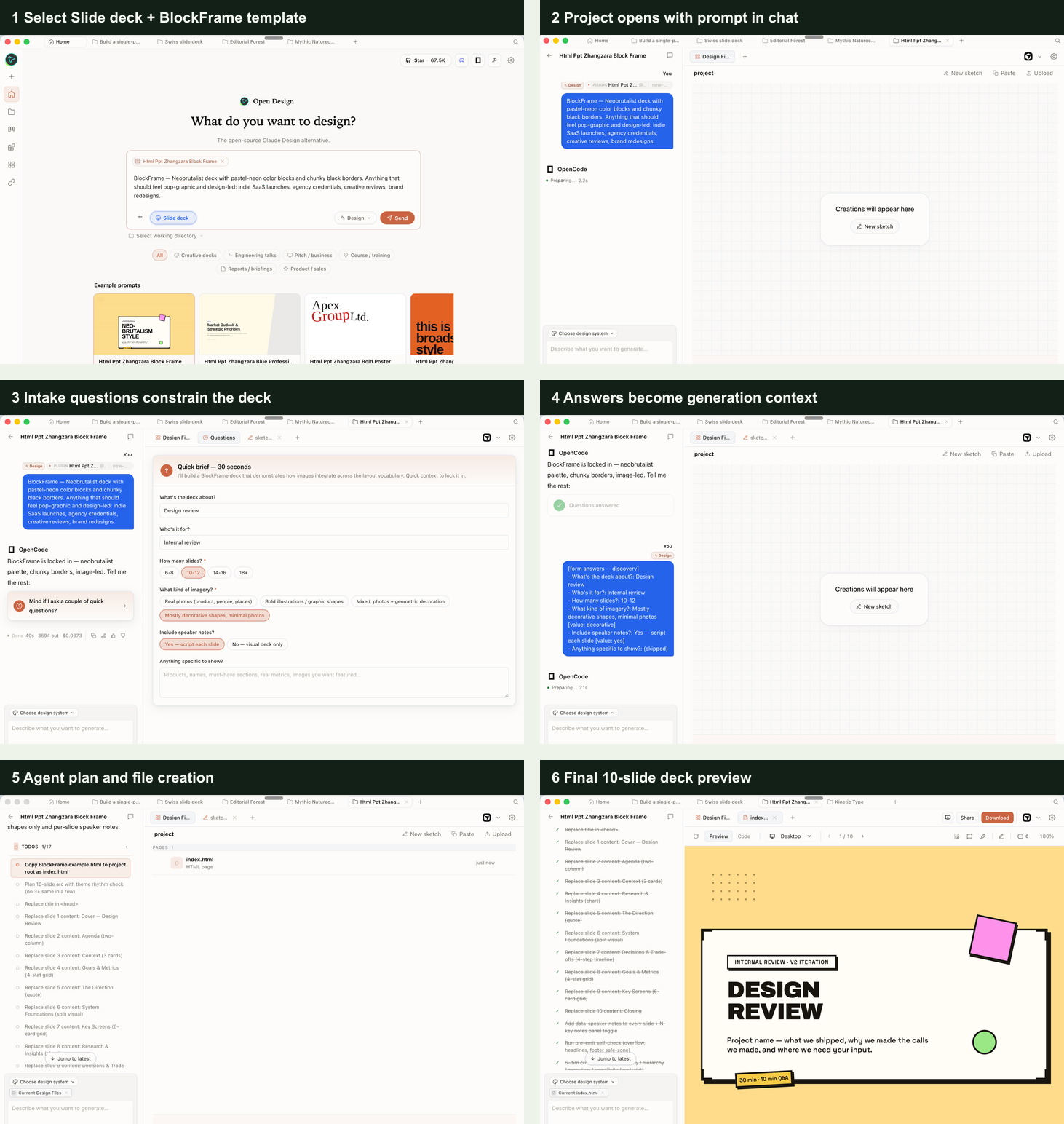Click the link icon in panel 1 sidebar
The height and width of the screenshot is (1124, 1064).
(11, 183)
